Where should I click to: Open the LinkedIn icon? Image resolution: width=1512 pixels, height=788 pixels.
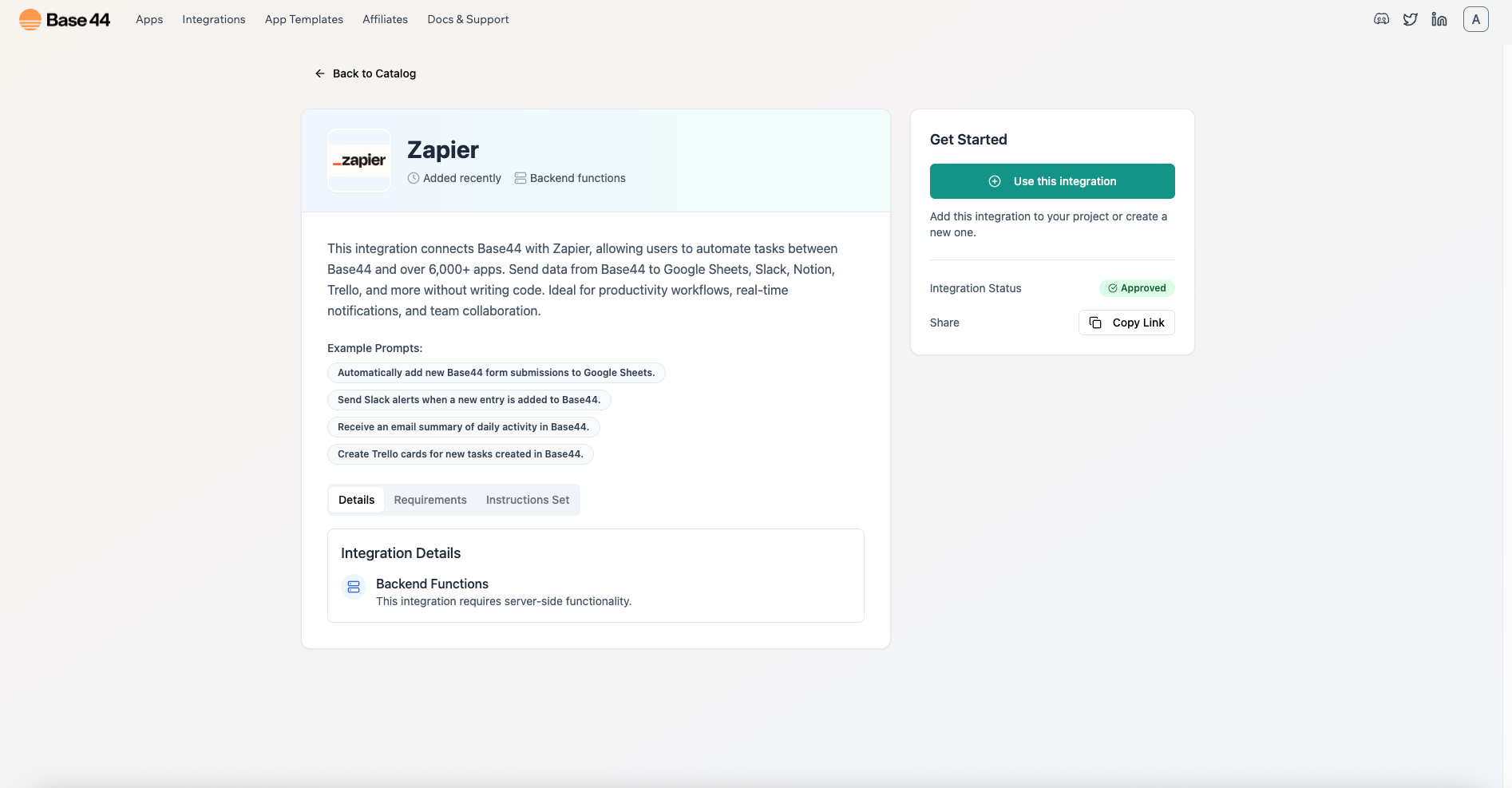tap(1439, 18)
